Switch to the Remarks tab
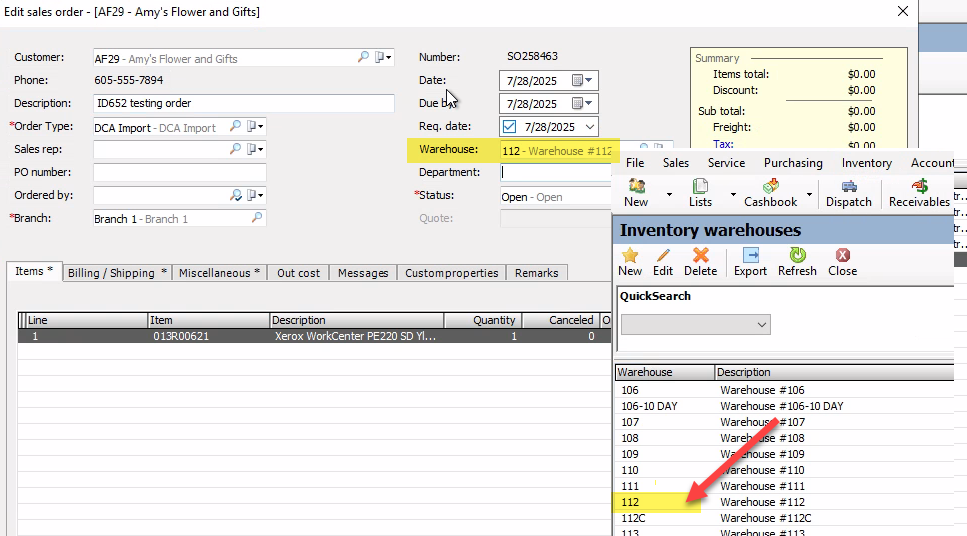Screen dimensions: 967x536 pos(537,273)
